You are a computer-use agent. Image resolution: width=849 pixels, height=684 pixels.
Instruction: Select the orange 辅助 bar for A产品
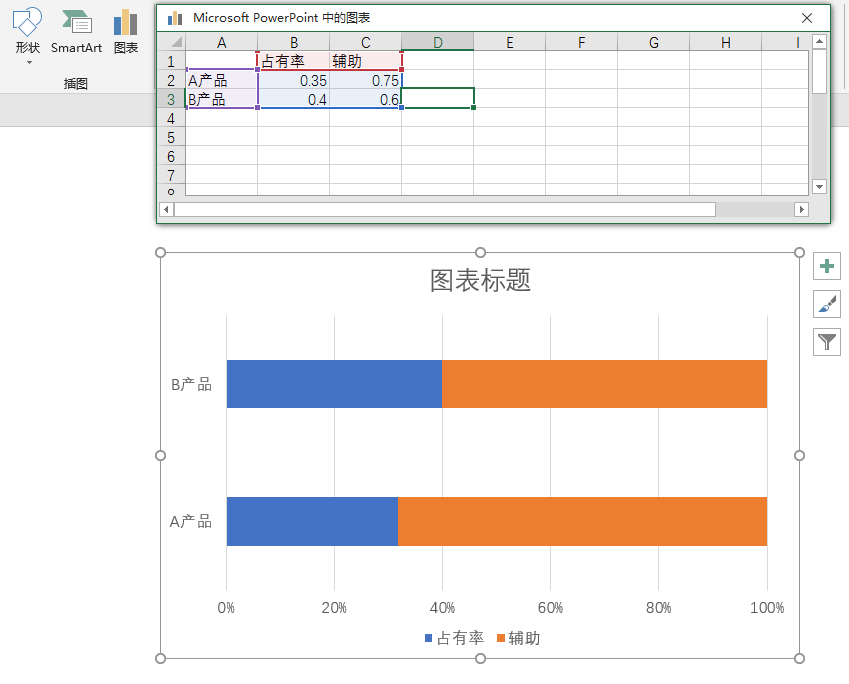point(582,521)
